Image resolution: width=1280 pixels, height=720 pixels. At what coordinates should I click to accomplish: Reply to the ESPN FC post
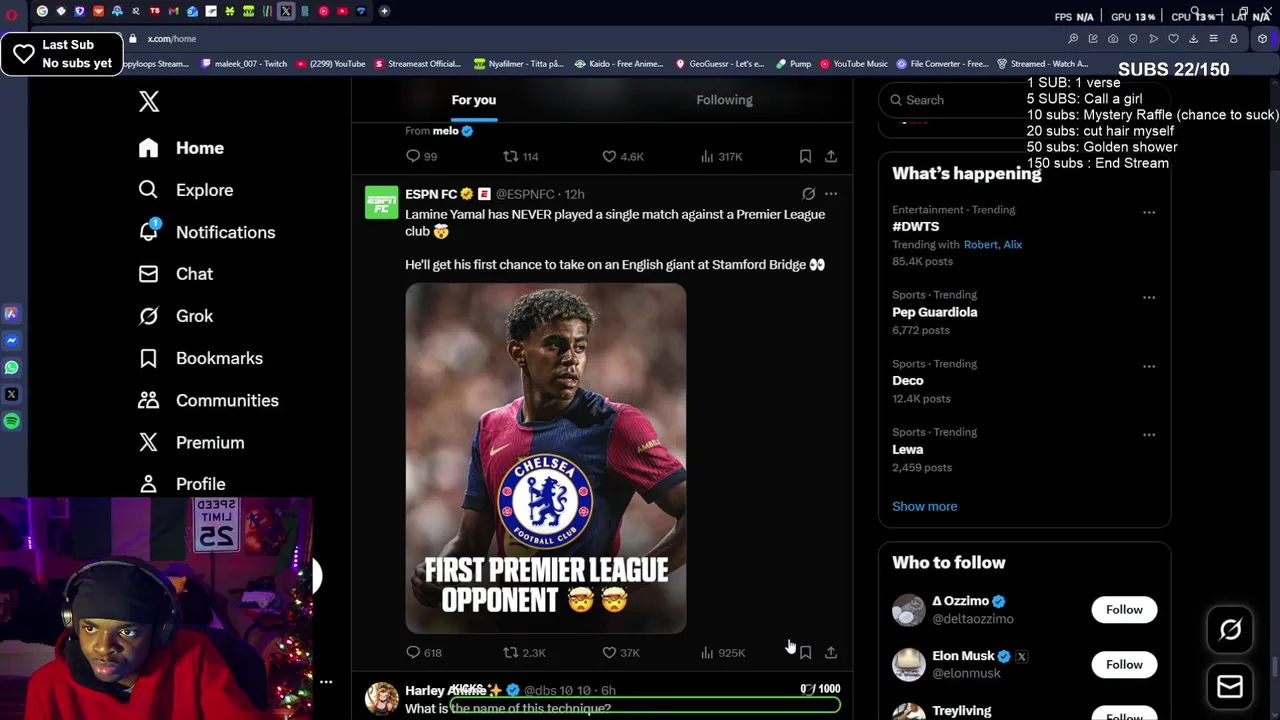(x=423, y=652)
